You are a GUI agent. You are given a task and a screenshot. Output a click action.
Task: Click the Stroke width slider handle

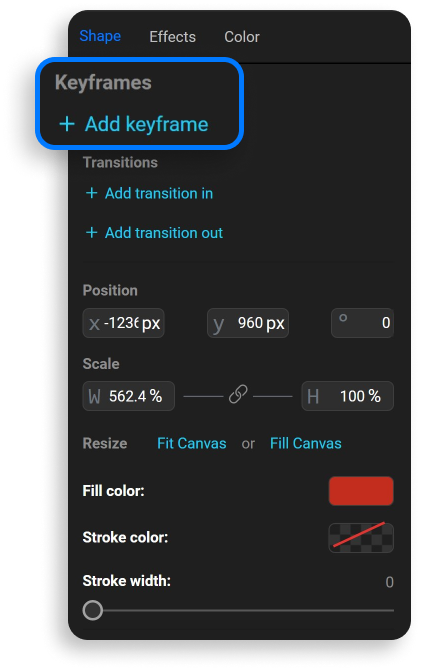(x=93, y=610)
